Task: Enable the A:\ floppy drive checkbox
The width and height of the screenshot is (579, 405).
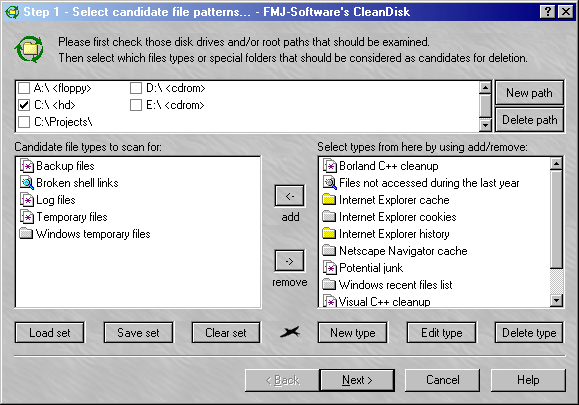Action: tap(24, 88)
